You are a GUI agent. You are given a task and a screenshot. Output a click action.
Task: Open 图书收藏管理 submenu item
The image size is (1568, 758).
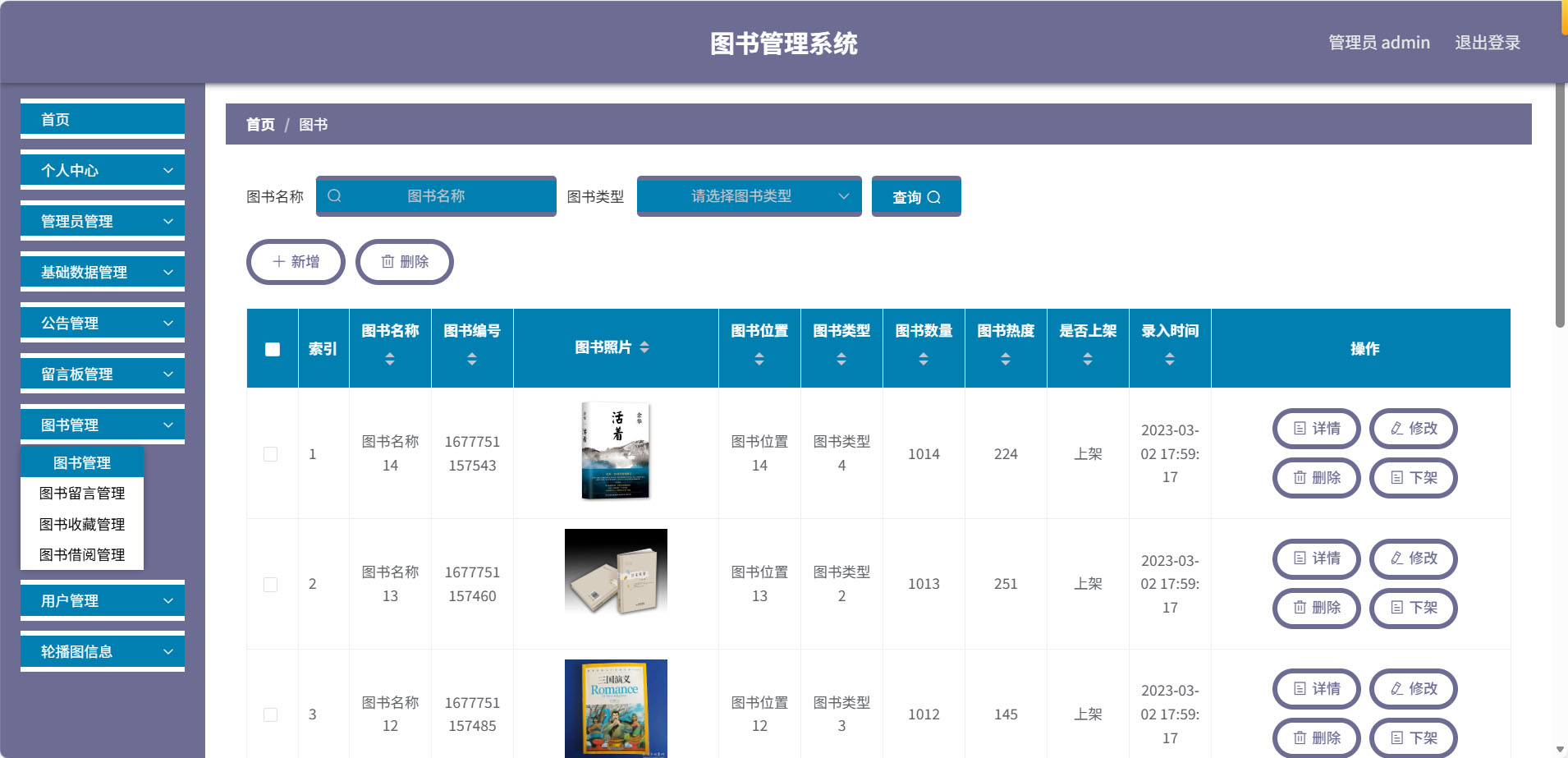[x=82, y=524]
